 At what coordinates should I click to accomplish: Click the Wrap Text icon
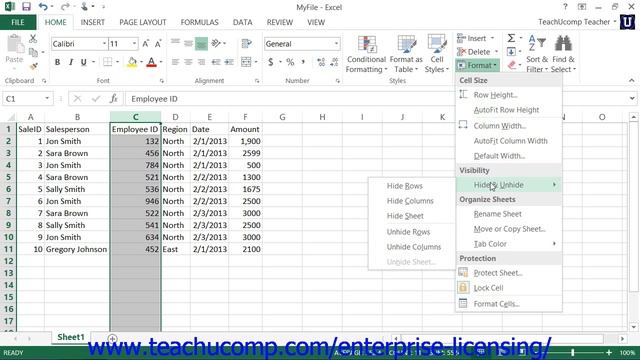tap(247, 43)
